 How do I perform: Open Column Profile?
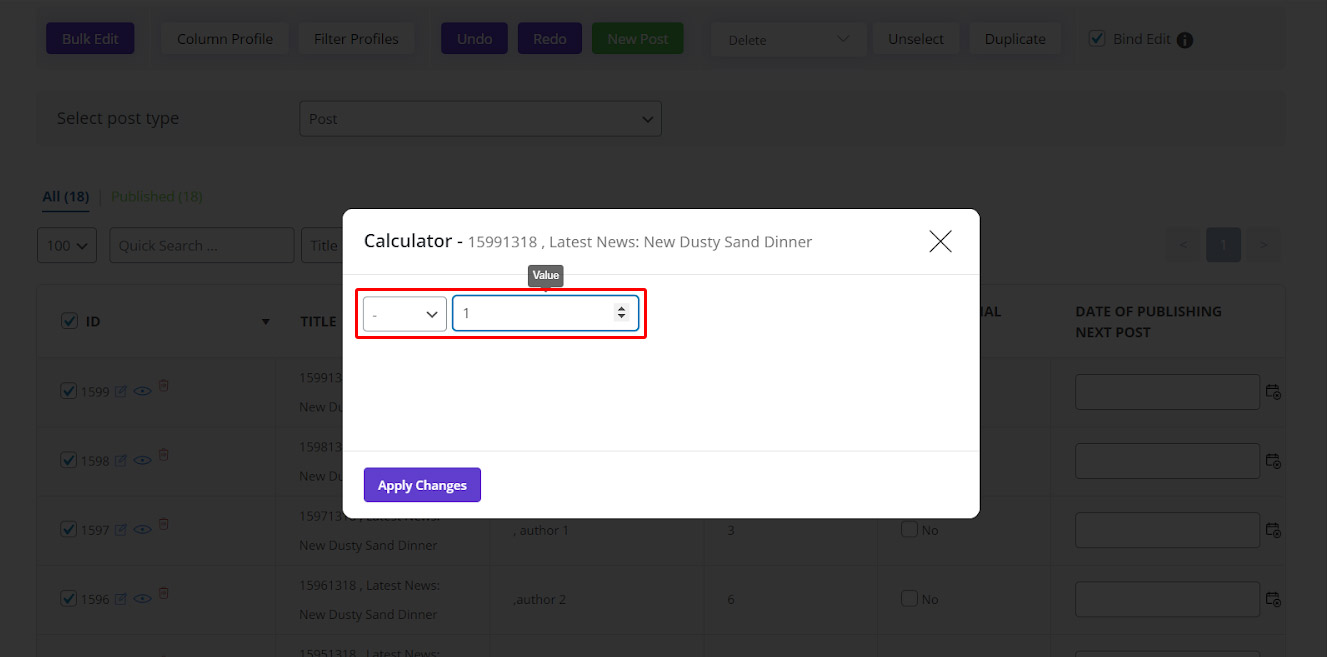click(225, 39)
